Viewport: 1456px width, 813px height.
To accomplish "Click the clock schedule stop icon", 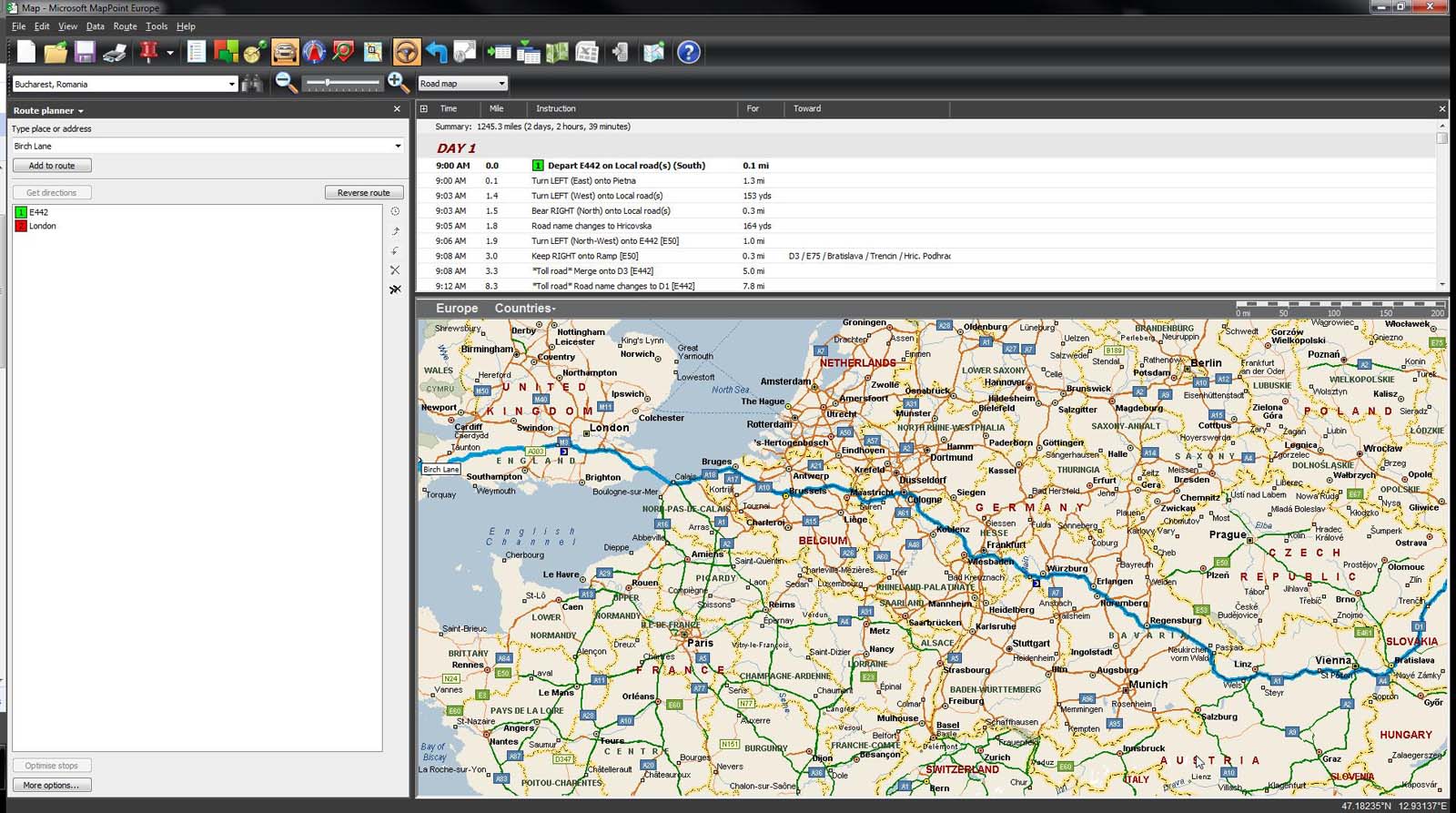I will point(395,211).
